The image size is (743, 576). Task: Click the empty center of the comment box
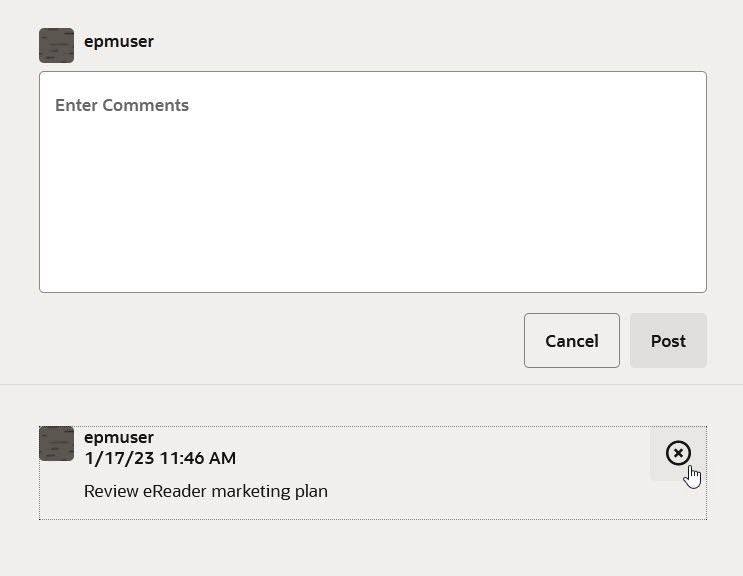[x=372, y=200]
